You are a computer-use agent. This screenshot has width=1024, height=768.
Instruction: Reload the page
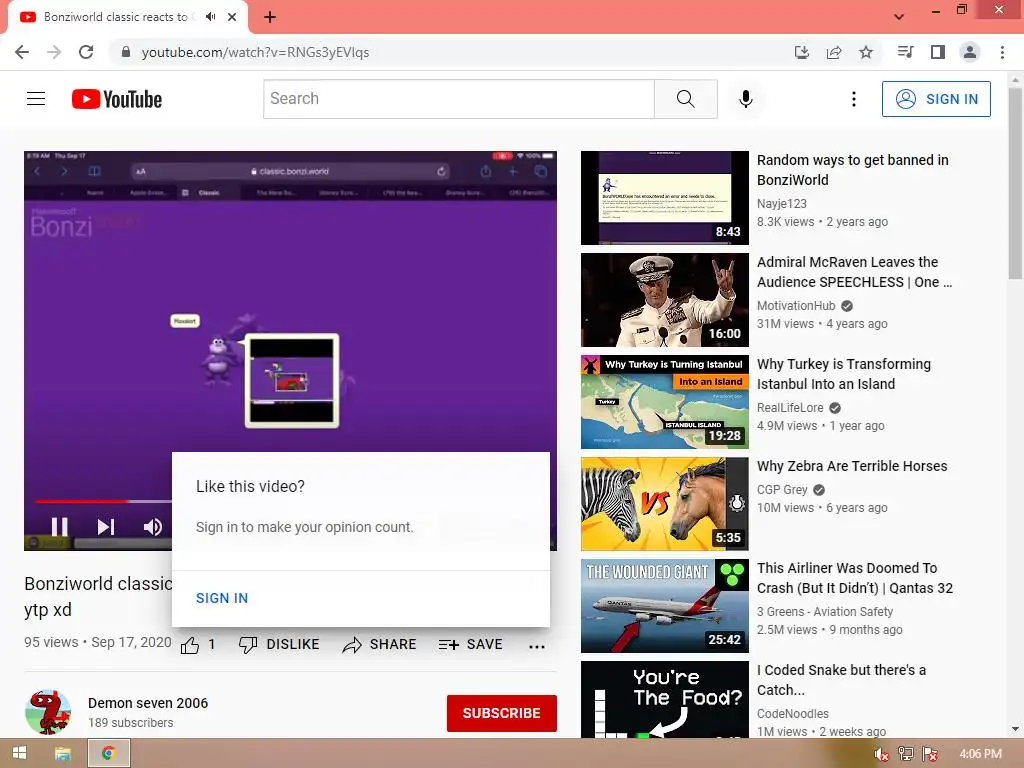[86, 52]
